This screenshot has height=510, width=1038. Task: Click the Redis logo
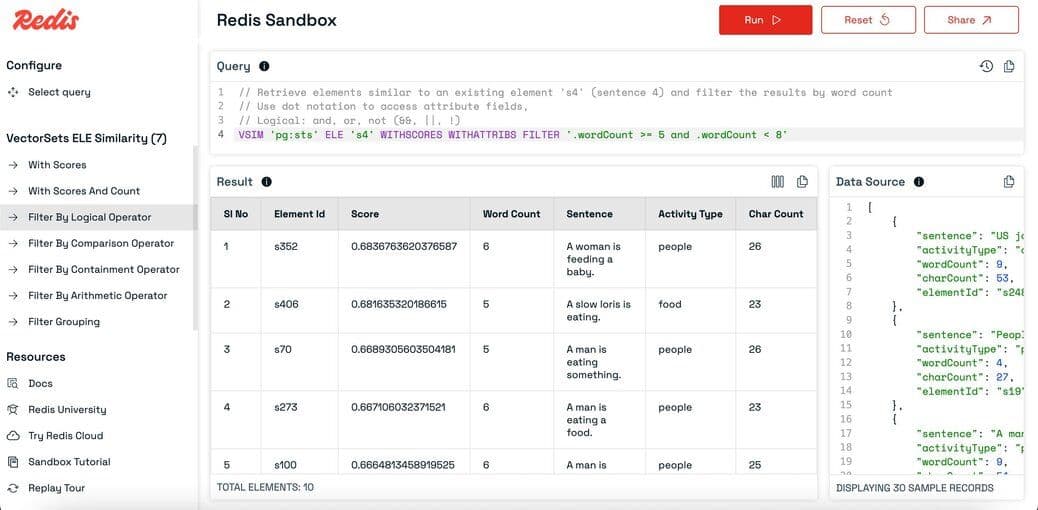[46, 20]
